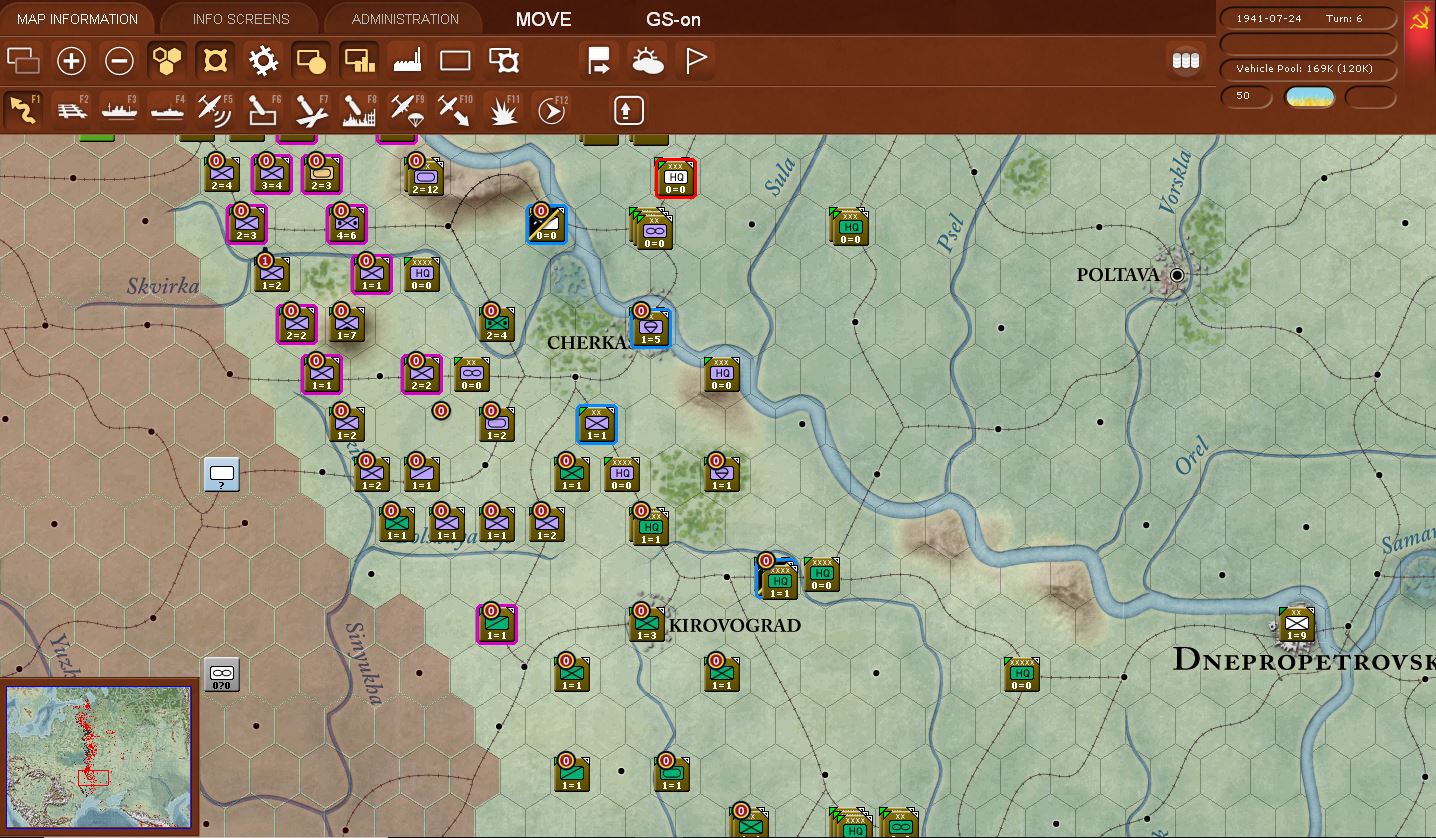Click the GS-on status label

click(x=673, y=19)
